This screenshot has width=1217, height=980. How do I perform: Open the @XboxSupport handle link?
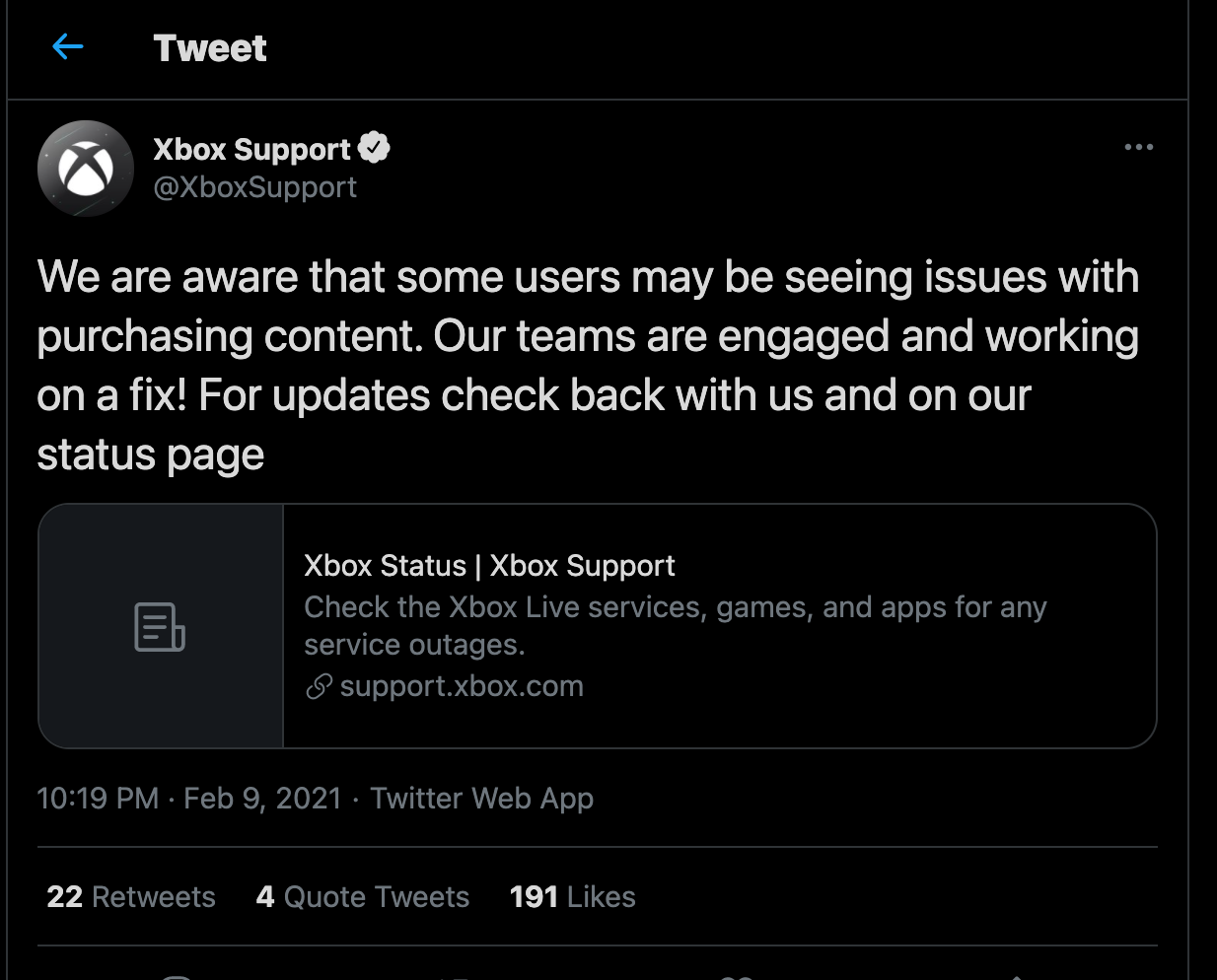[x=254, y=187]
